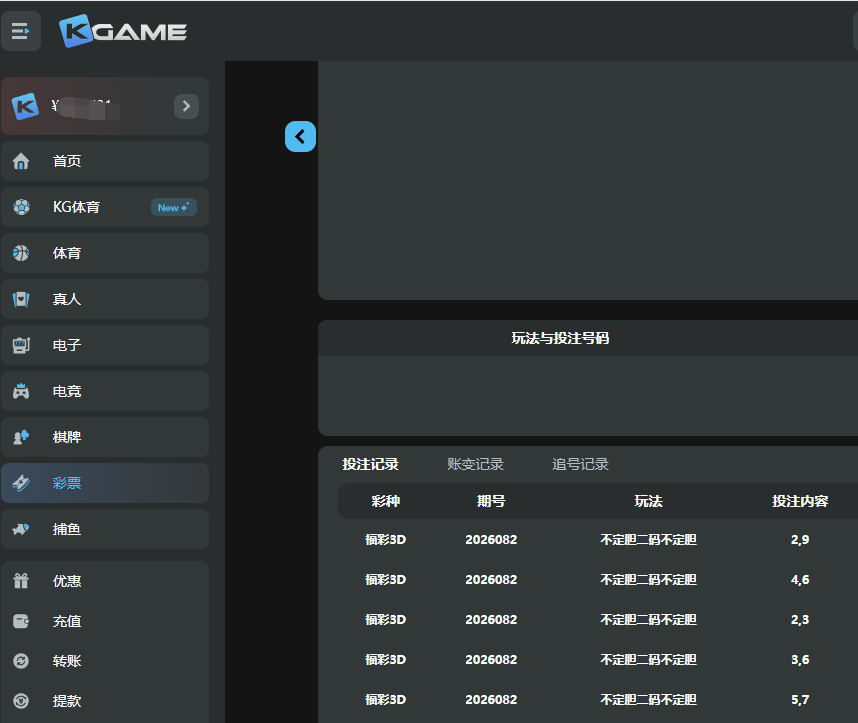Expand the account balance arrow
858x723 pixels.
tap(186, 106)
